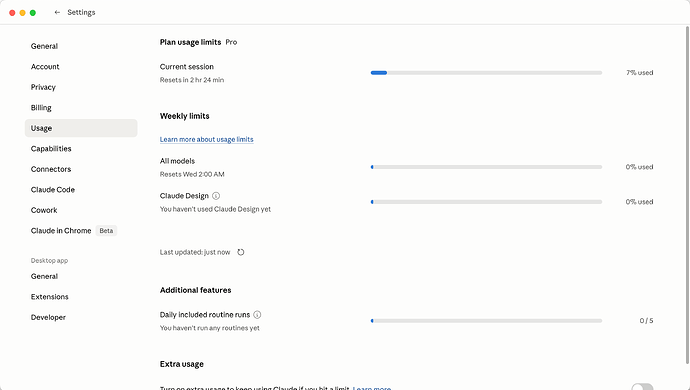The image size is (690, 390).
Task: Refresh usage with the Last updated reload icon
Action: (x=241, y=252)
